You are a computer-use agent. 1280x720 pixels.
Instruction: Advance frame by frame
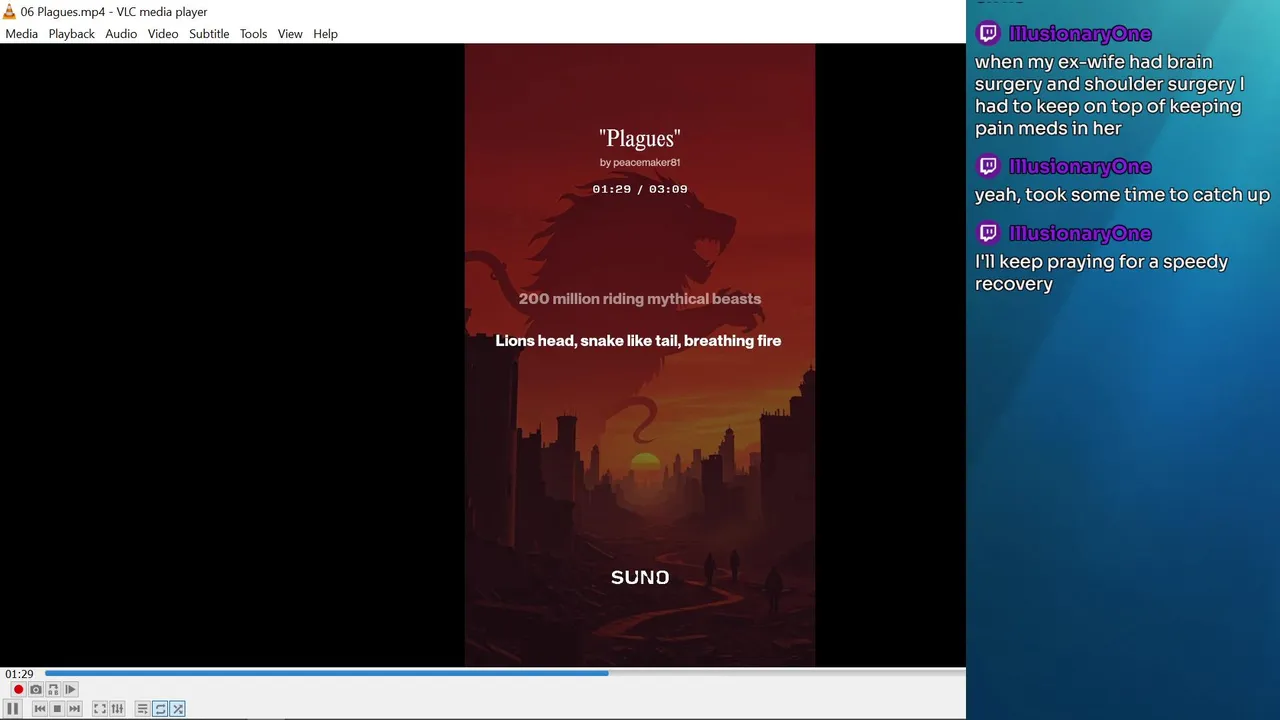70,689
